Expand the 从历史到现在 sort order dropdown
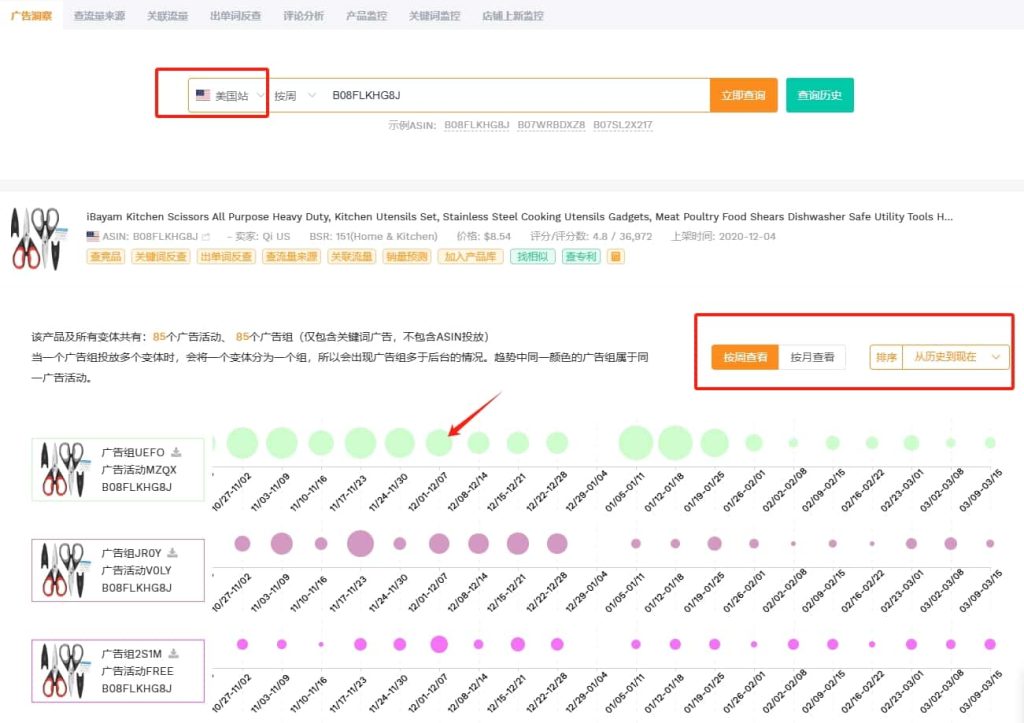1024x723 pixels. [954, 357]
